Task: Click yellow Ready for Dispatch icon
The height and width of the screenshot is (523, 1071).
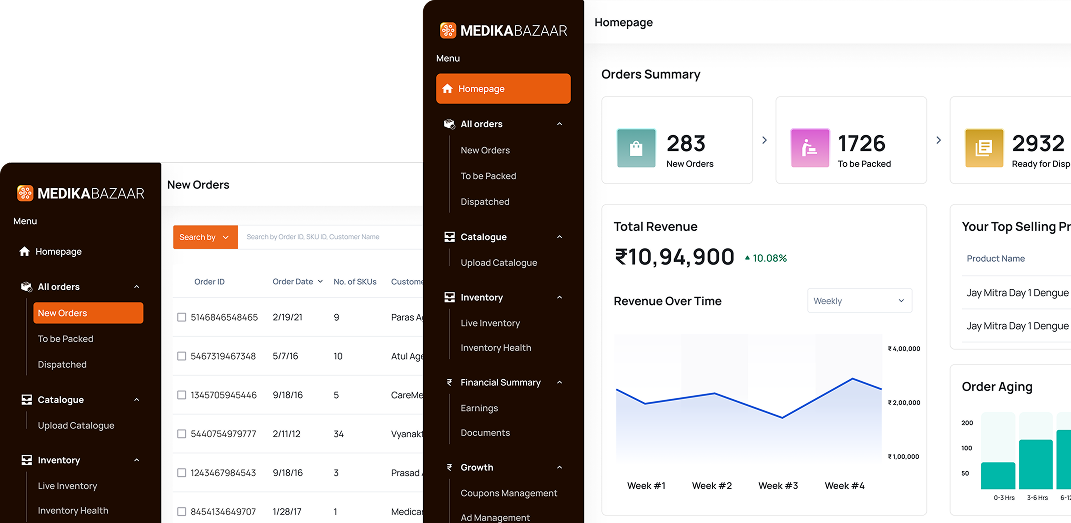Action: [x=984, y=148]
